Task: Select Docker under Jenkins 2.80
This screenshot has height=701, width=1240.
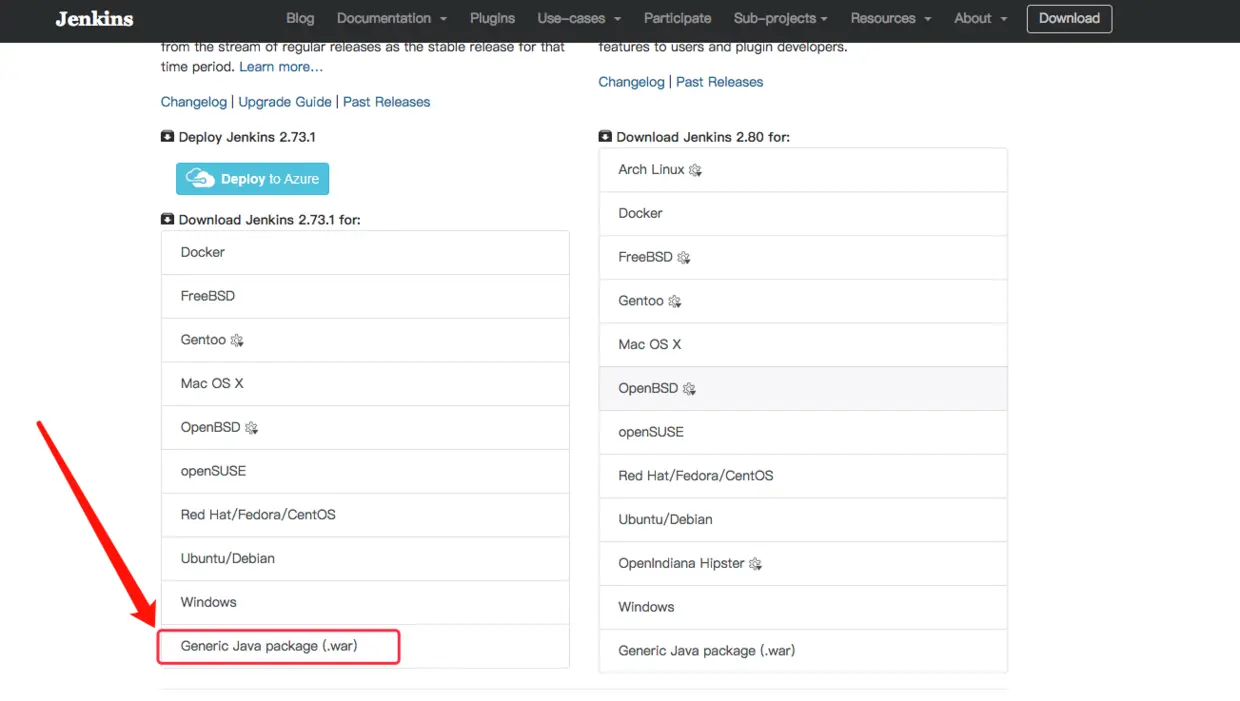Action: point(803,214)
